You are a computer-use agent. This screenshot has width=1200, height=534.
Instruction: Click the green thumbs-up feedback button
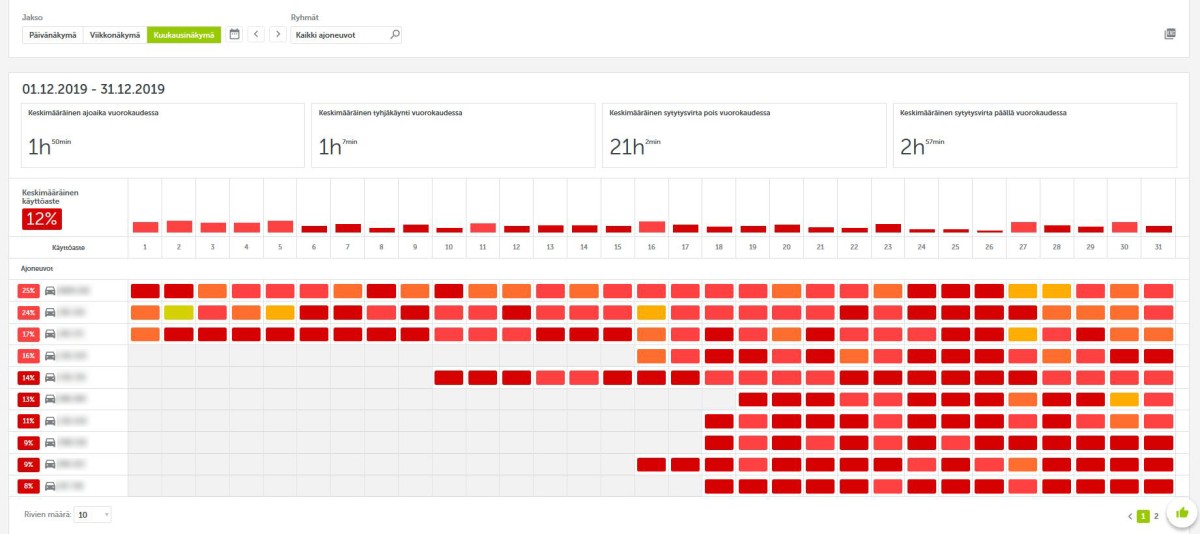coord(1182,513)
